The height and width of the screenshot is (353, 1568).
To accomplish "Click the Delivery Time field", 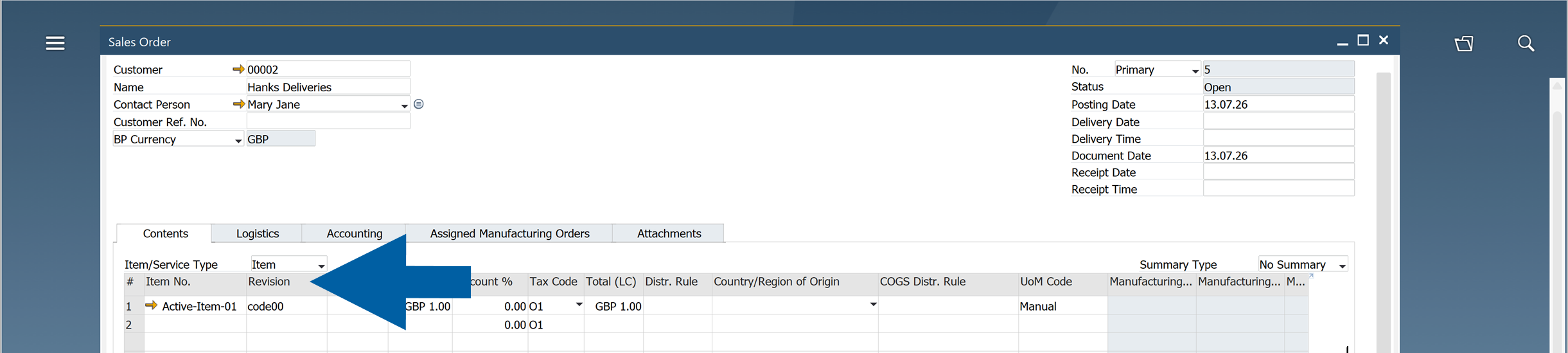I will click(x=1278, y=138).
